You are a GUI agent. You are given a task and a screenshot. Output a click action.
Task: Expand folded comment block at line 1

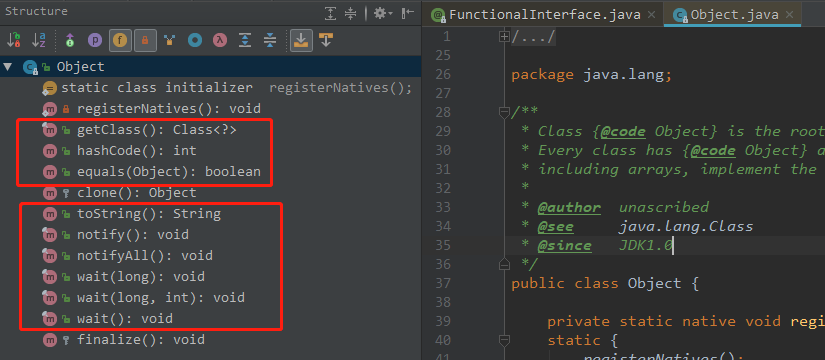[x=504, y=36]
